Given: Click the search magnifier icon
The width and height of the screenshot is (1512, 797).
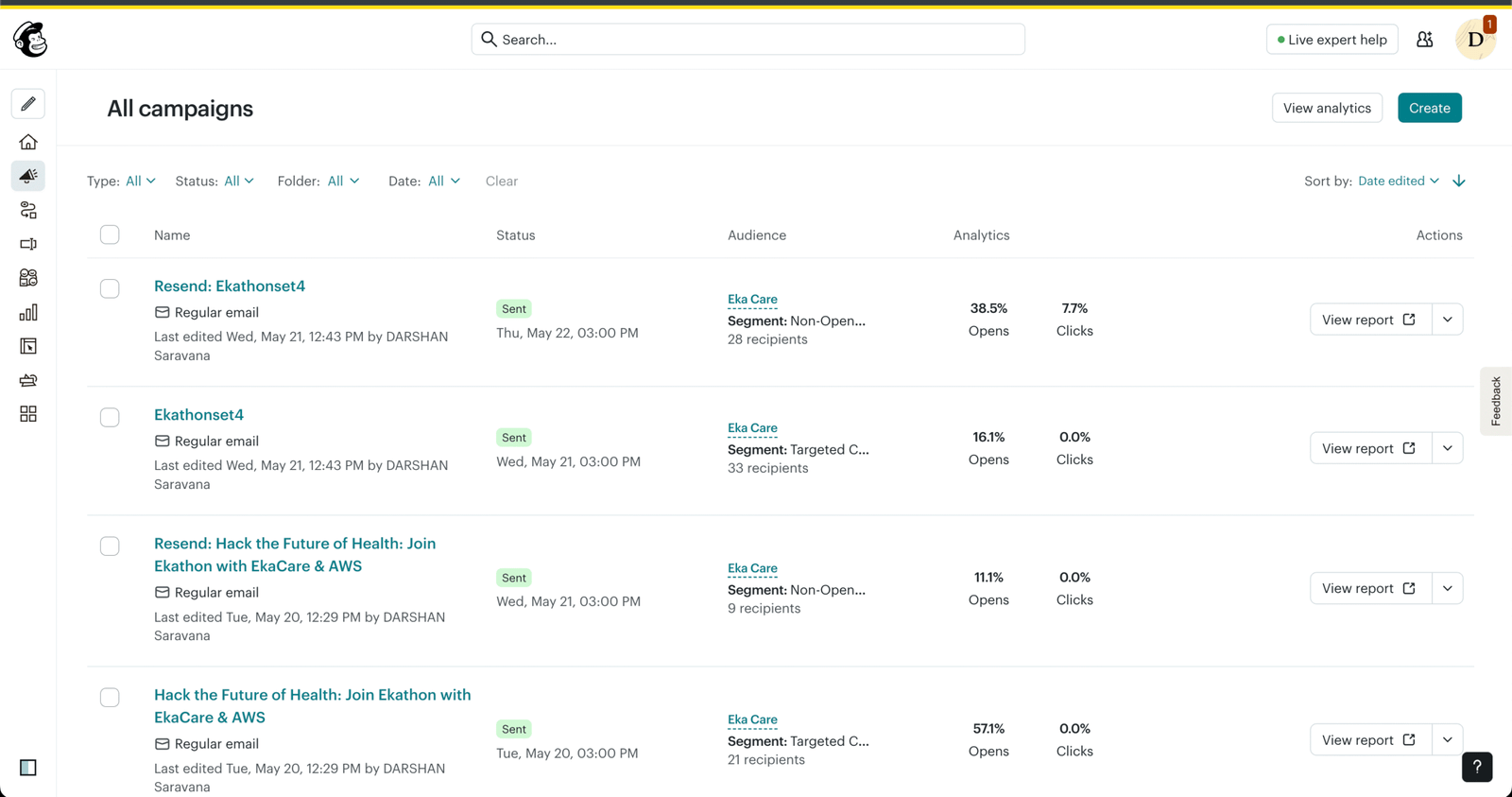Looking at the screenshot, I should click(489, 39).
